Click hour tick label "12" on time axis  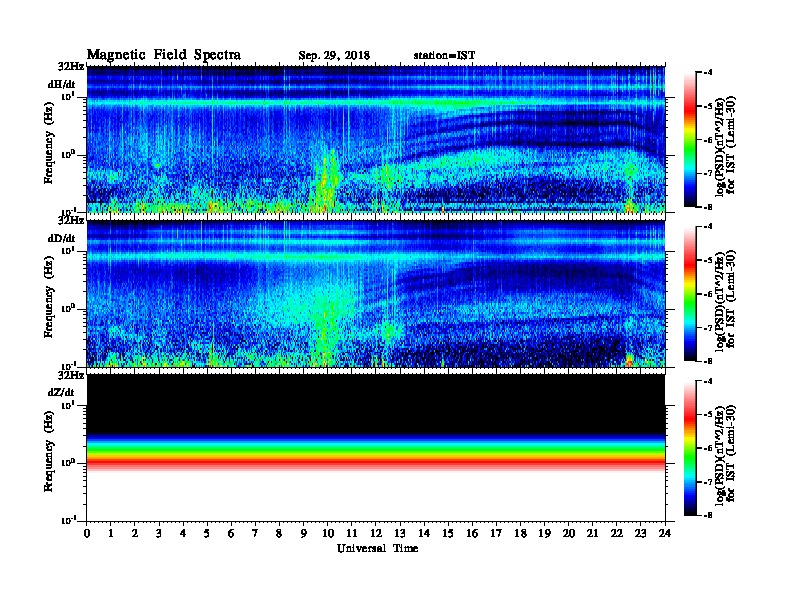(376, 533)
